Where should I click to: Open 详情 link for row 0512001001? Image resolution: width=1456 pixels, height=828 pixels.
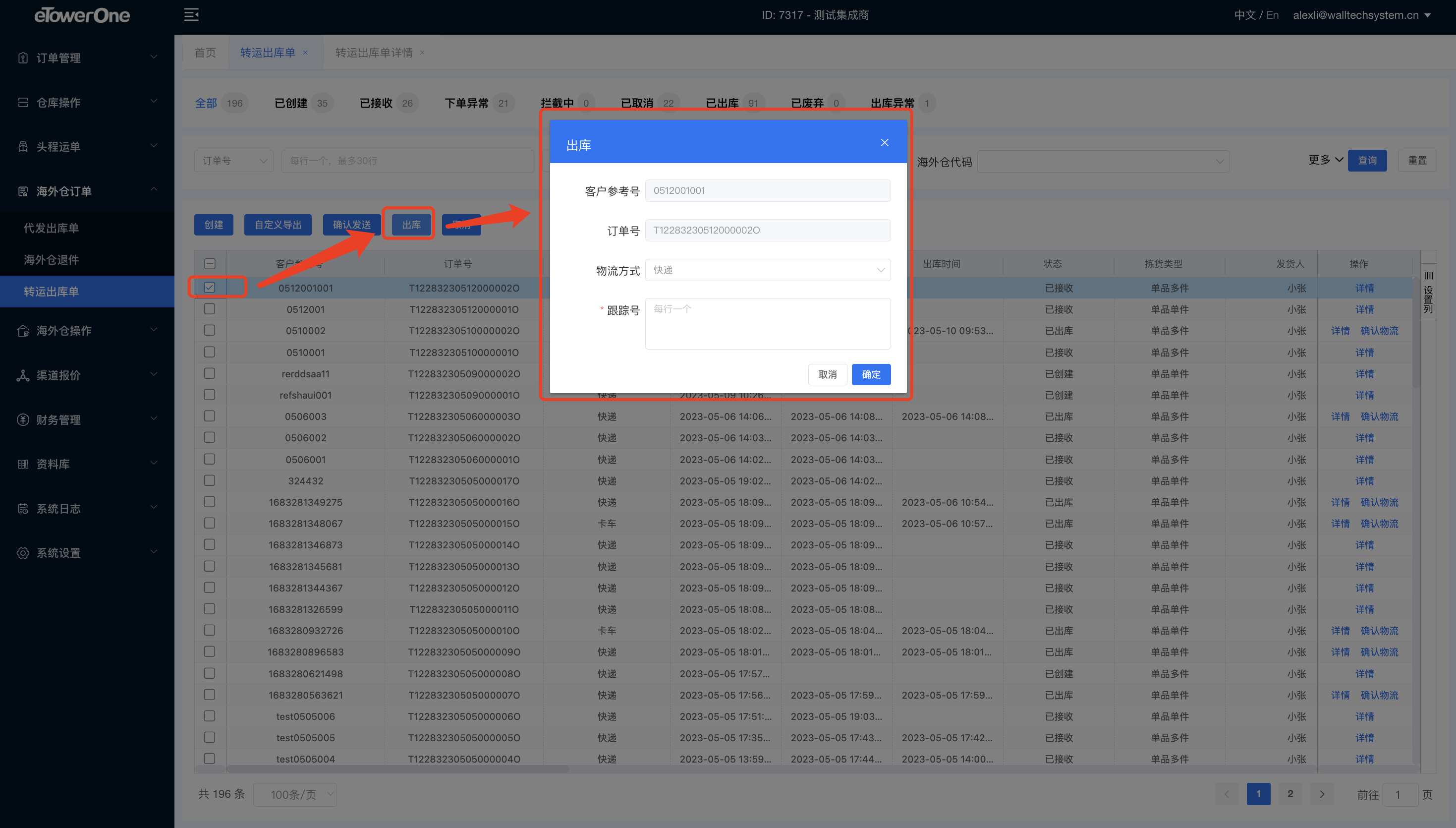coord(1364,289)
